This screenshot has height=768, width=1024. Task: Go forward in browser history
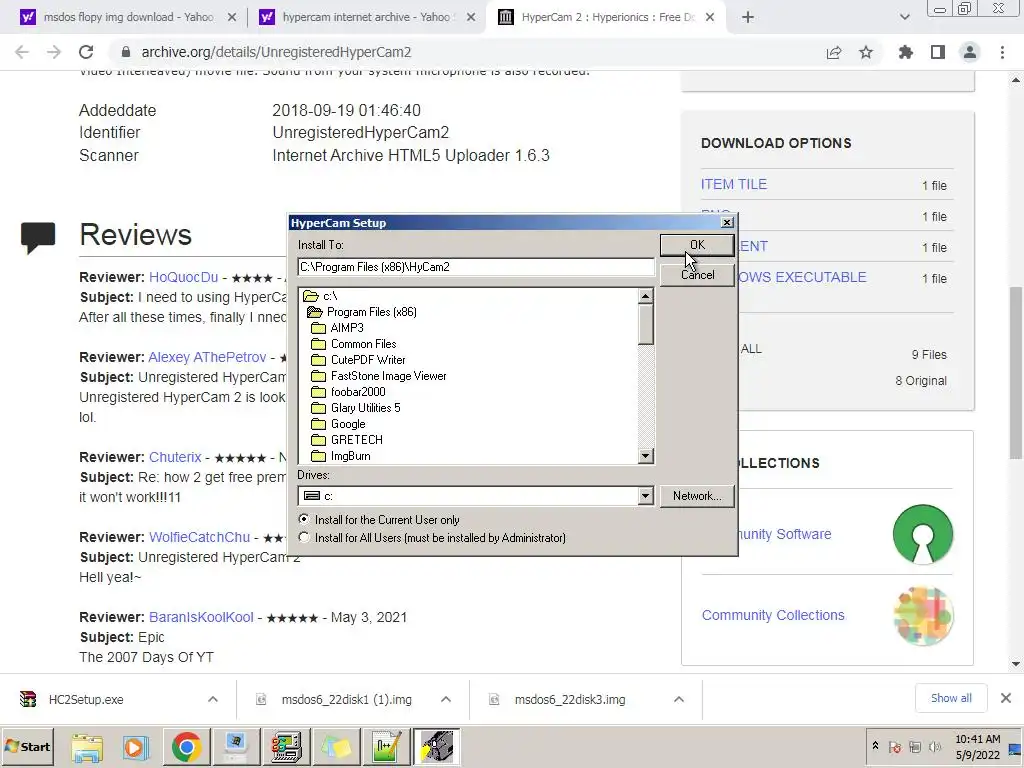point(54,52)
